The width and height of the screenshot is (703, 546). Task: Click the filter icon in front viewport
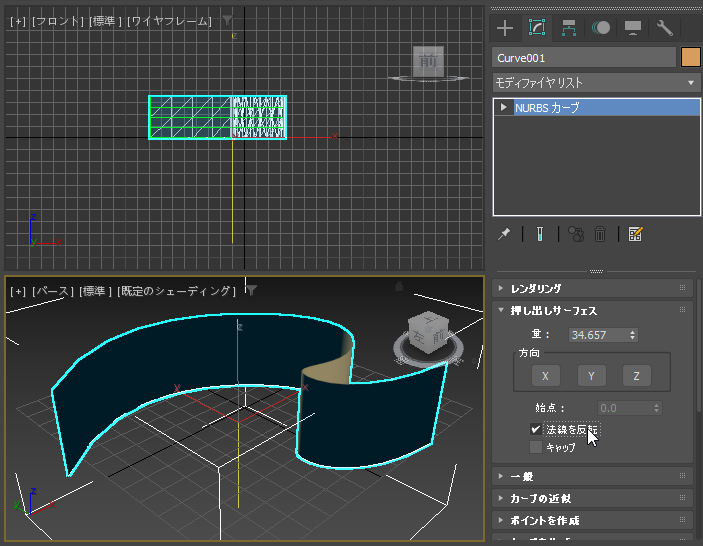click(227, 20)
